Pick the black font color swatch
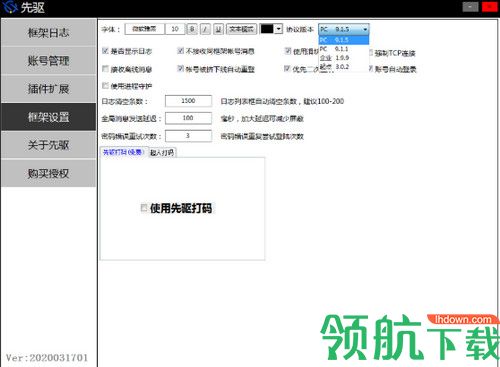 coord(267,29)
